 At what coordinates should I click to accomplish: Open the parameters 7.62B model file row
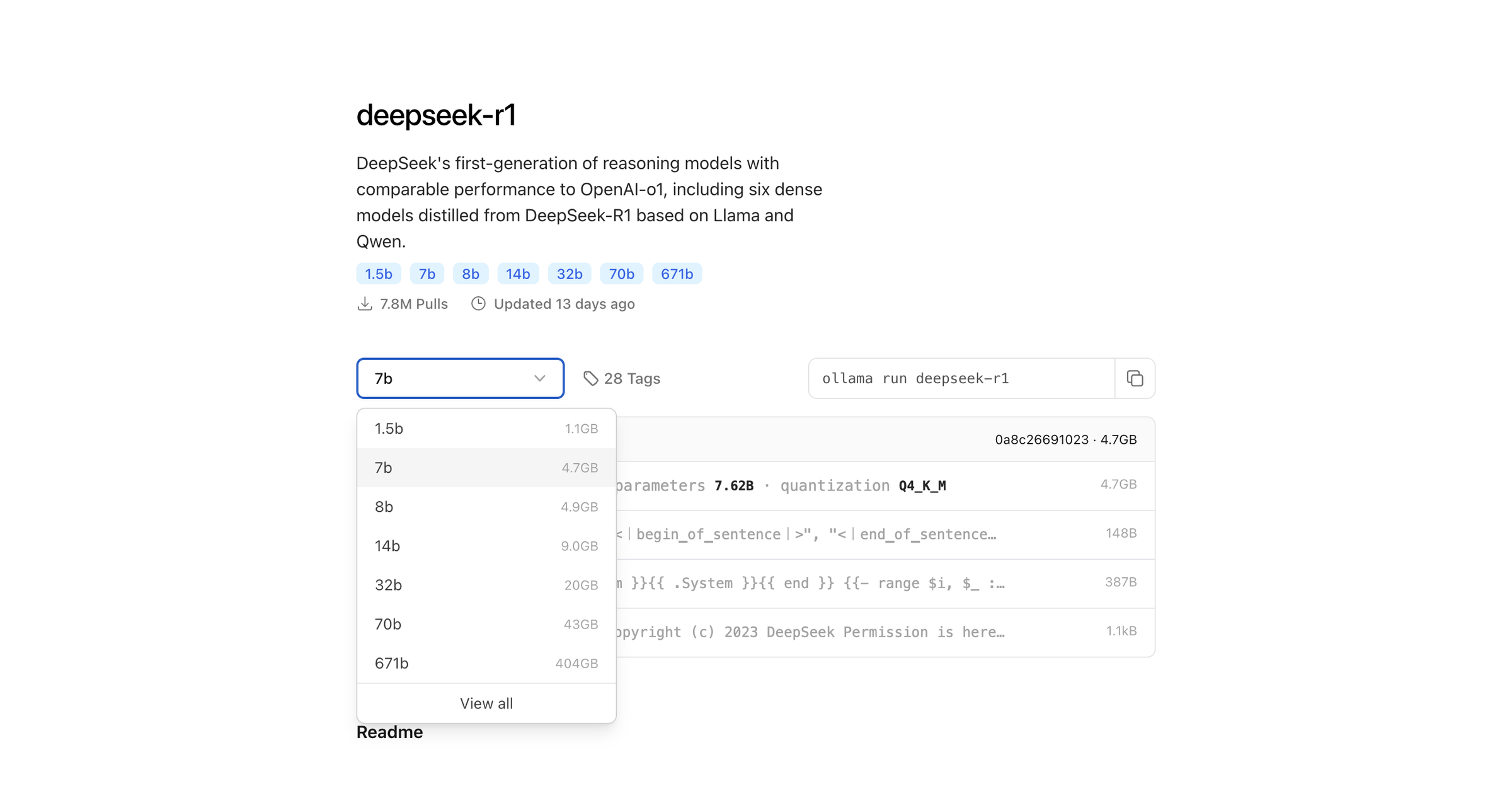click(x=882, y=485)
